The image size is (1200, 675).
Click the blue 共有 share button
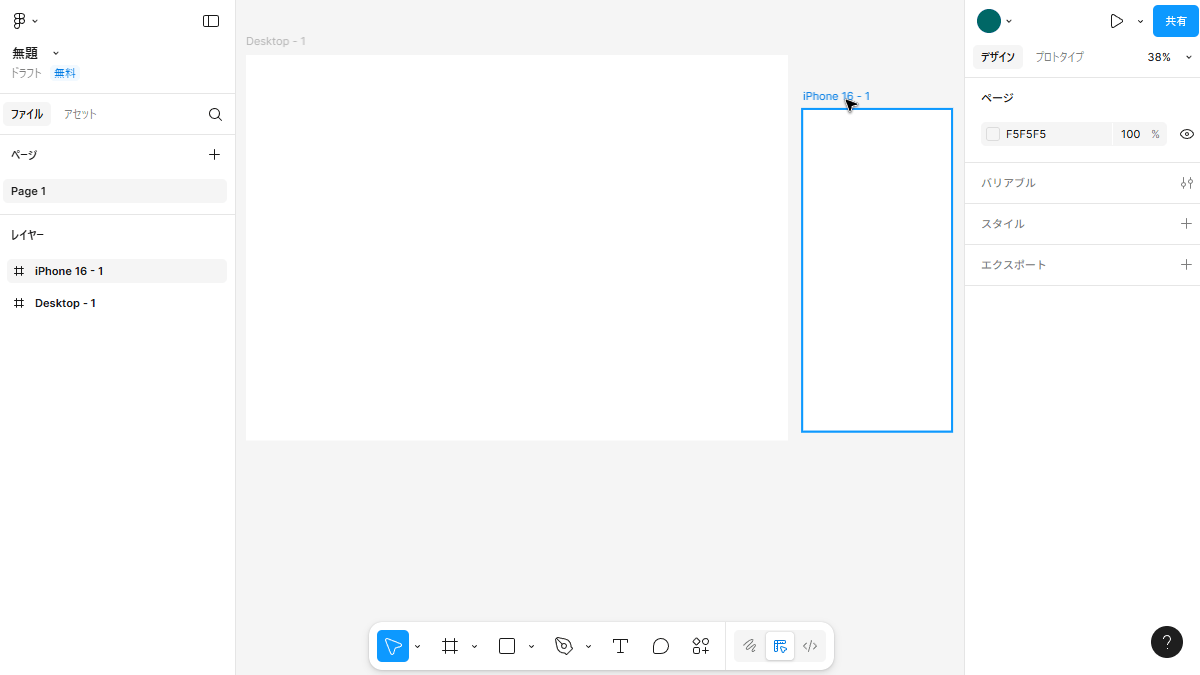(x=1175, y=21)
